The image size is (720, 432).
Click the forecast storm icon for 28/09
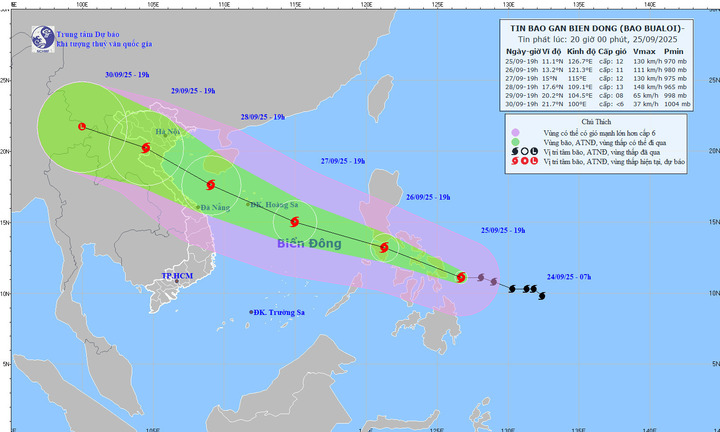(x=210, y=185)
